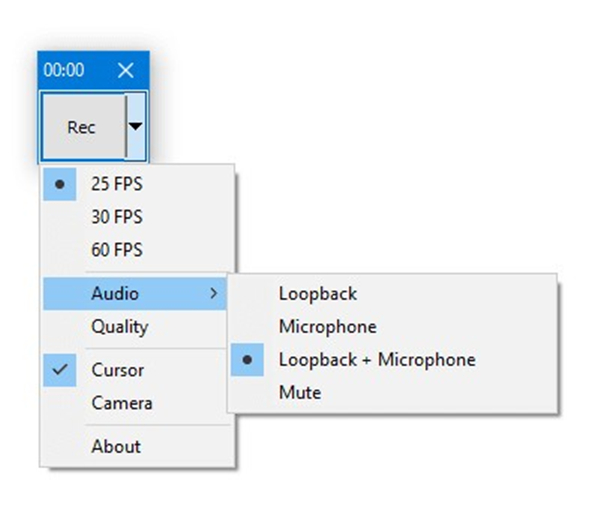The image size is (600, 525).
Task: Choose Microphone as the audio source
Action: coord(327,327)
